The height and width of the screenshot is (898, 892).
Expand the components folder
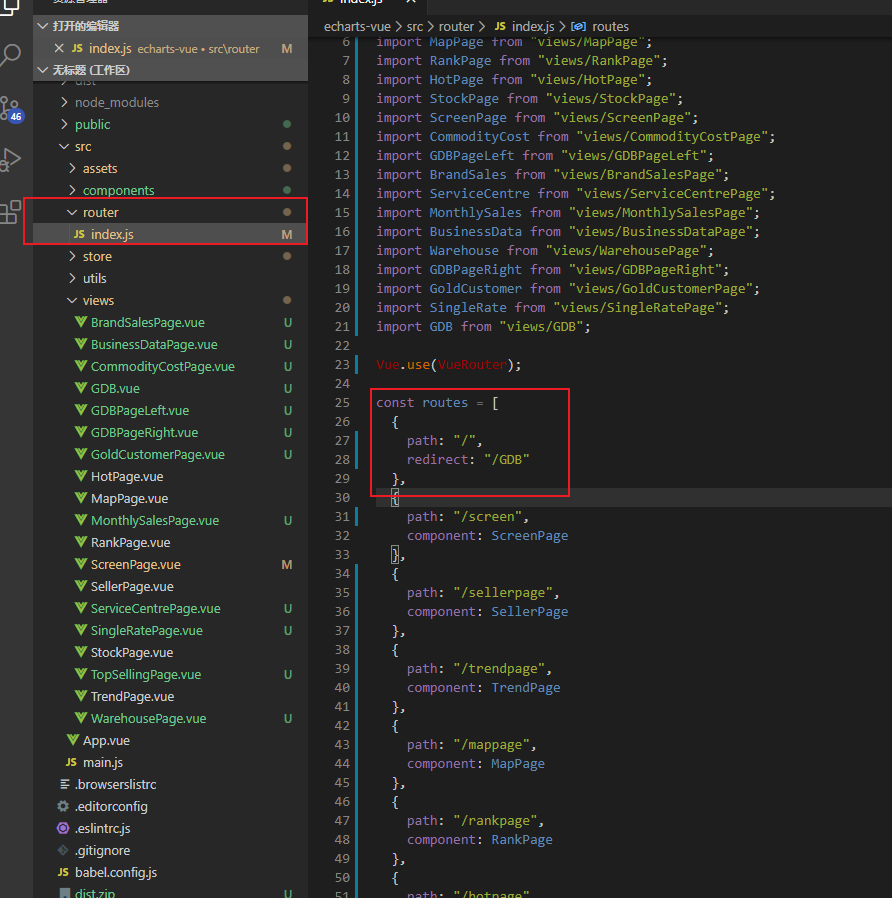(x=72, y=190)
